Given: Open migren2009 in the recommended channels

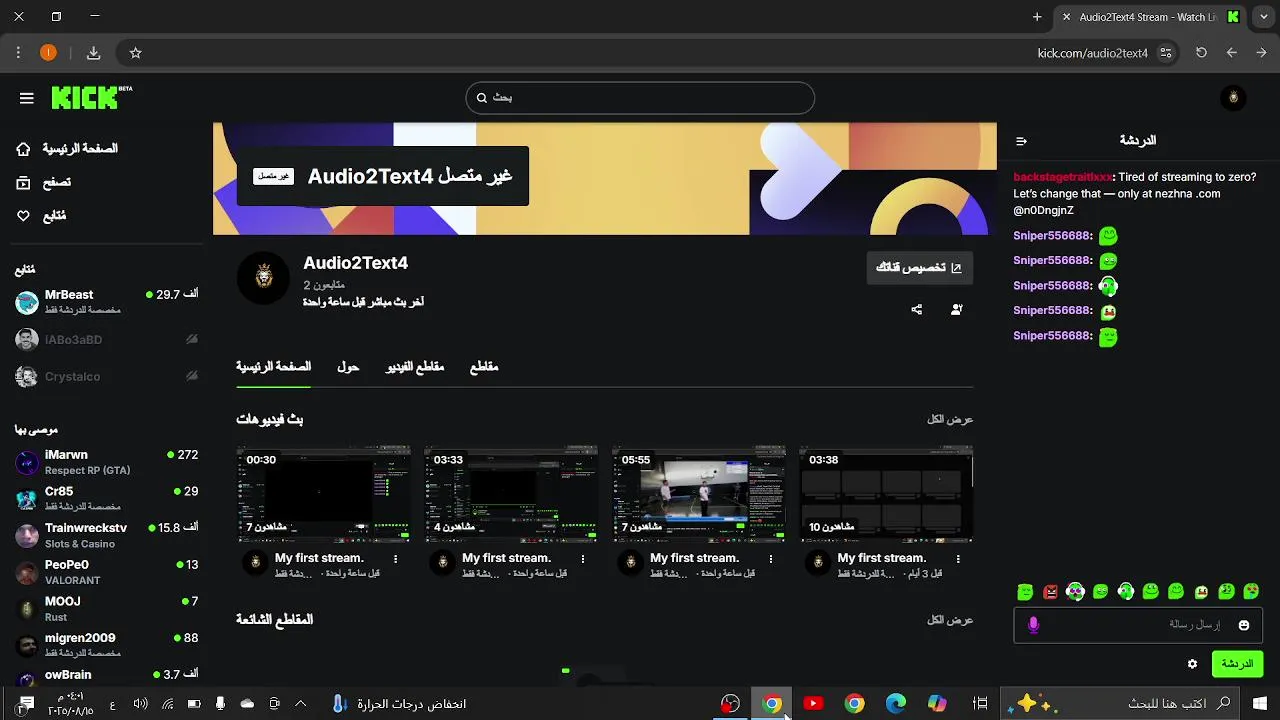Looking at the screenshot, I should point(106,645).
